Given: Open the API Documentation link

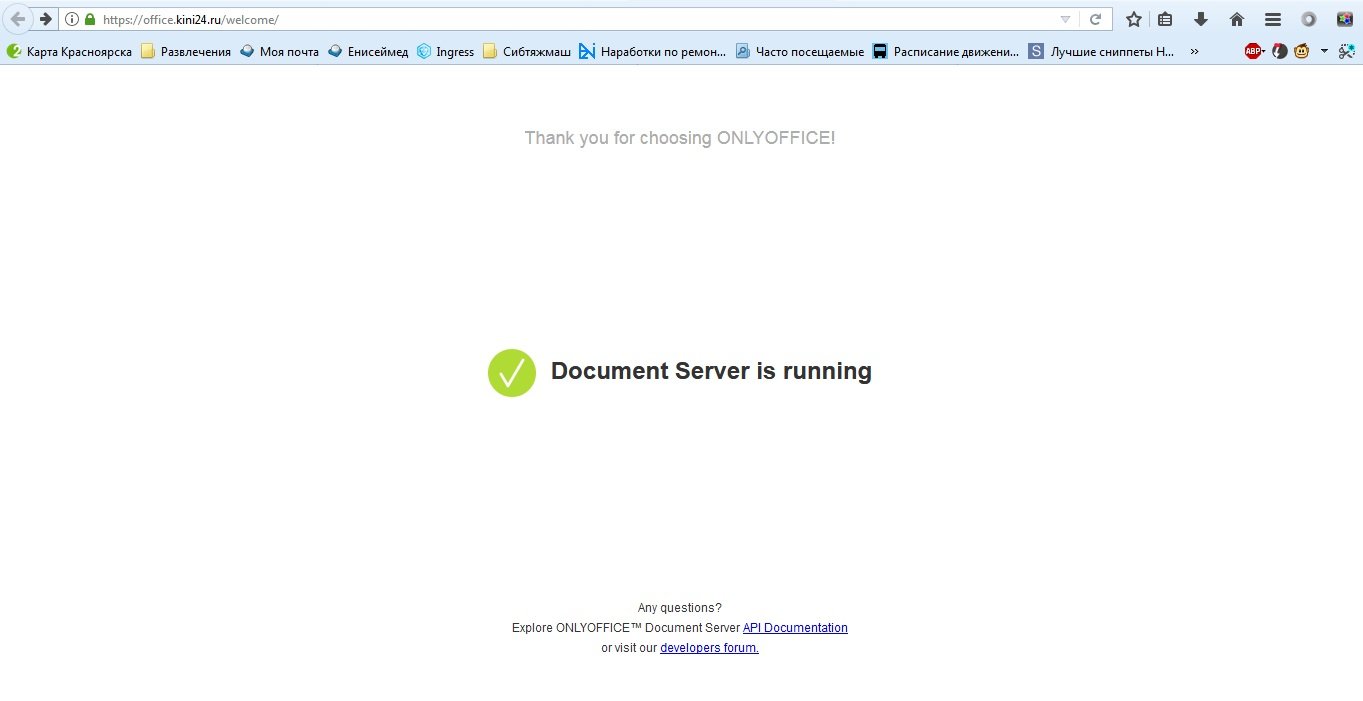Looking at the screenshot, I should pyautogui.click(x=795, y=628).
